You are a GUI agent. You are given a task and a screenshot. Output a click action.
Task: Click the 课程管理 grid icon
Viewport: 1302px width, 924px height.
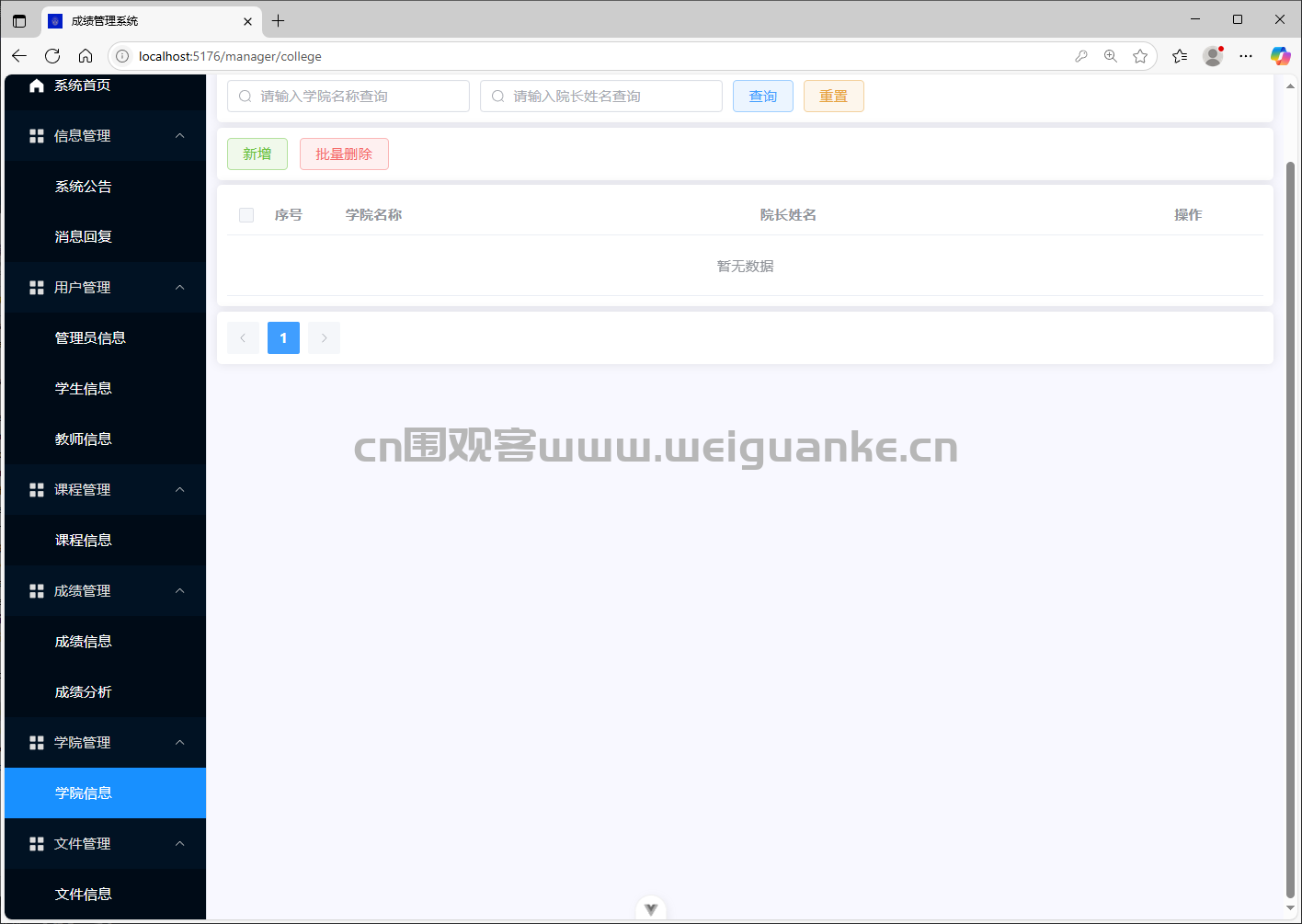(37, 490)
